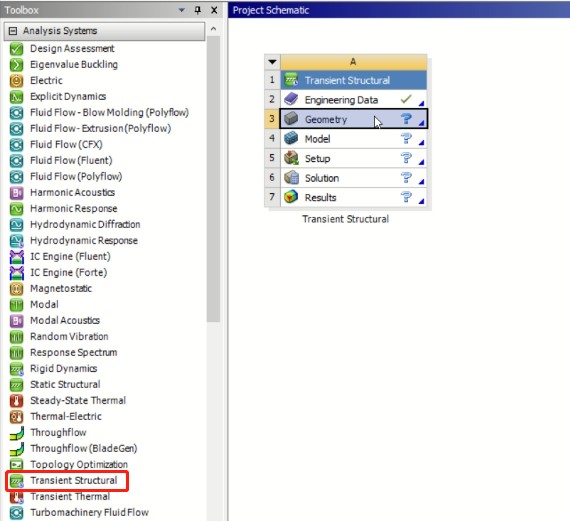
Task: Select the Transient Structural header cell
Action: [353, 80]
